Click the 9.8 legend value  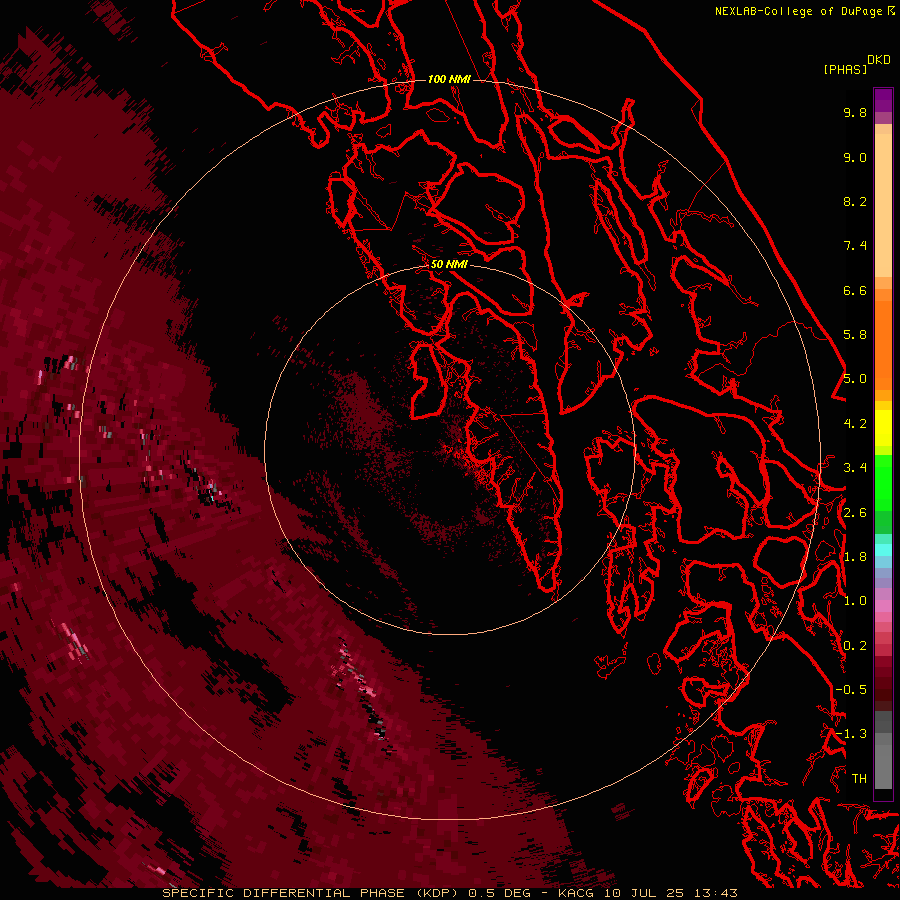[x=855, y=112]
